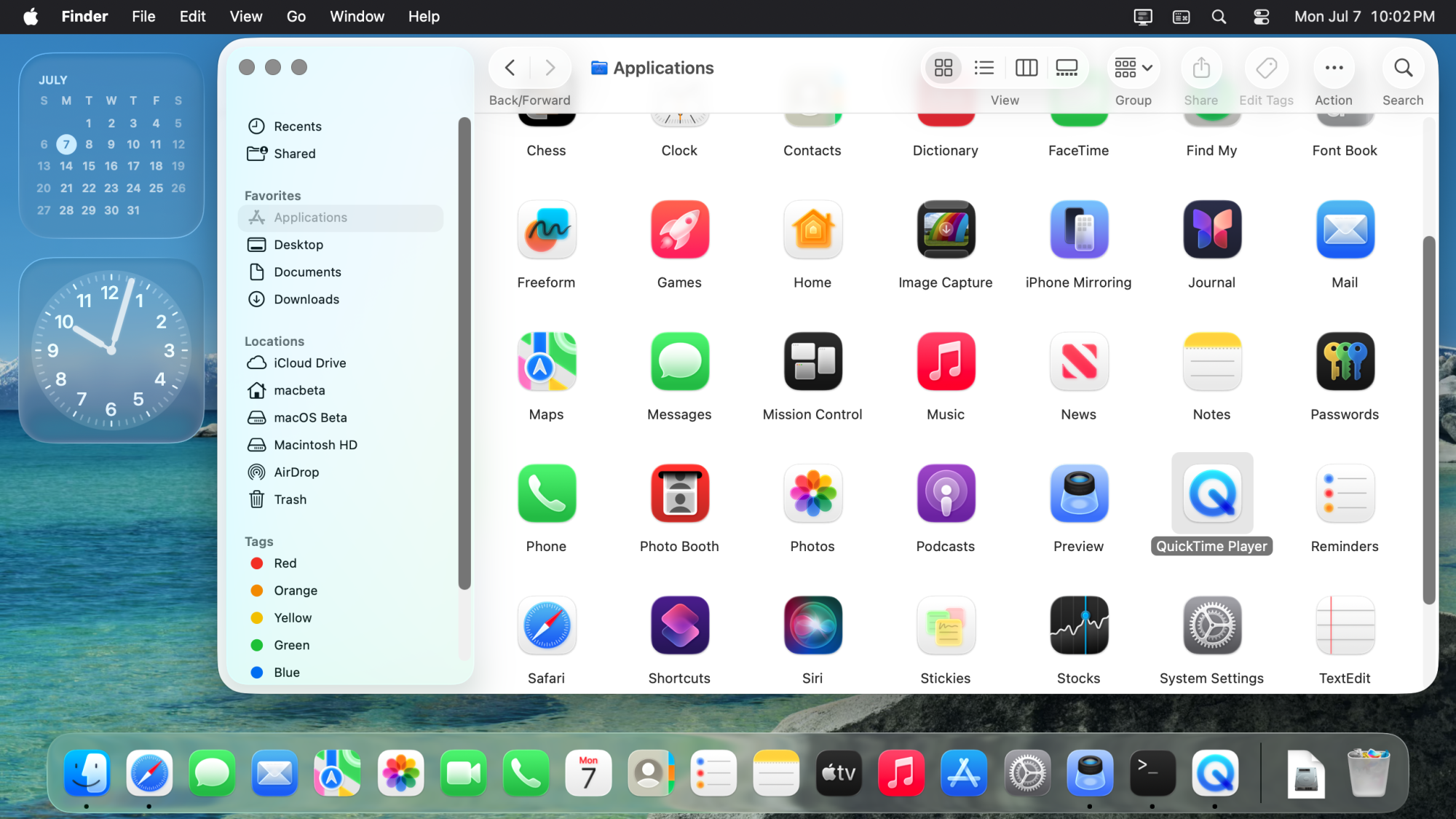Screen dimensions: 1456x819
Task: Open the Go menu
Action: tap(296, 17)
